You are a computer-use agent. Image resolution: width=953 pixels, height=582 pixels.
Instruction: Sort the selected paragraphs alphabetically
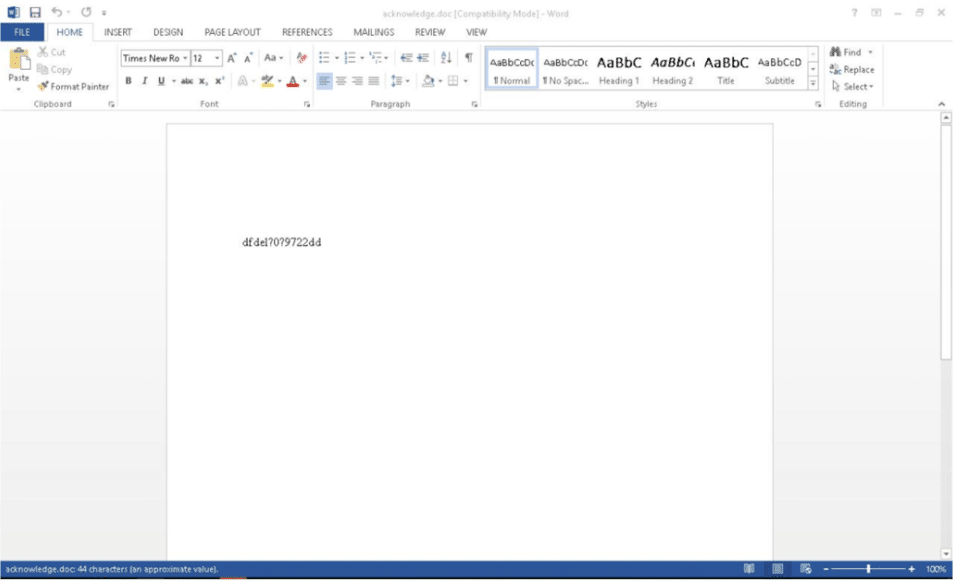446,58
